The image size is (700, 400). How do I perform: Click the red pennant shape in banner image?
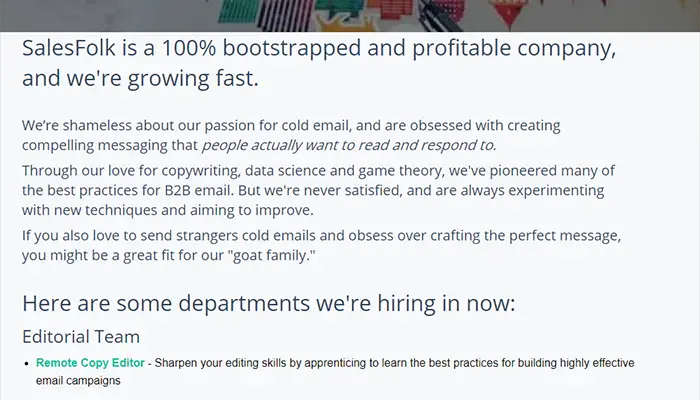(508, 13)
